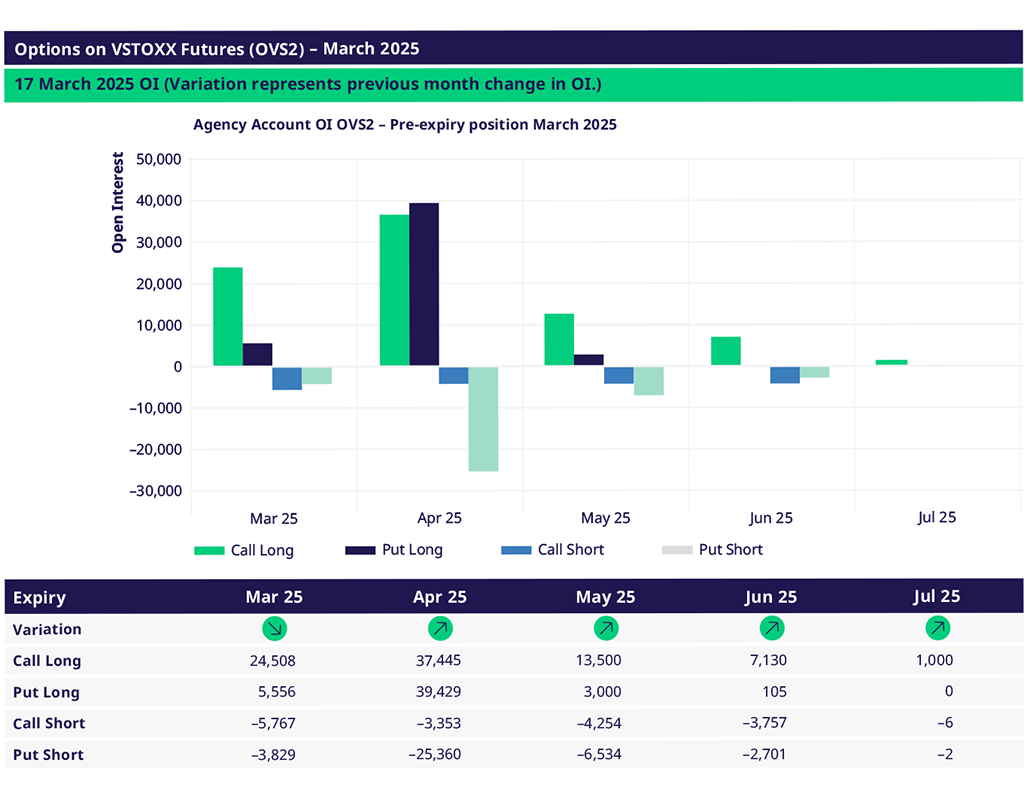Click the Jun 25 x-axis label

point(771,518)
